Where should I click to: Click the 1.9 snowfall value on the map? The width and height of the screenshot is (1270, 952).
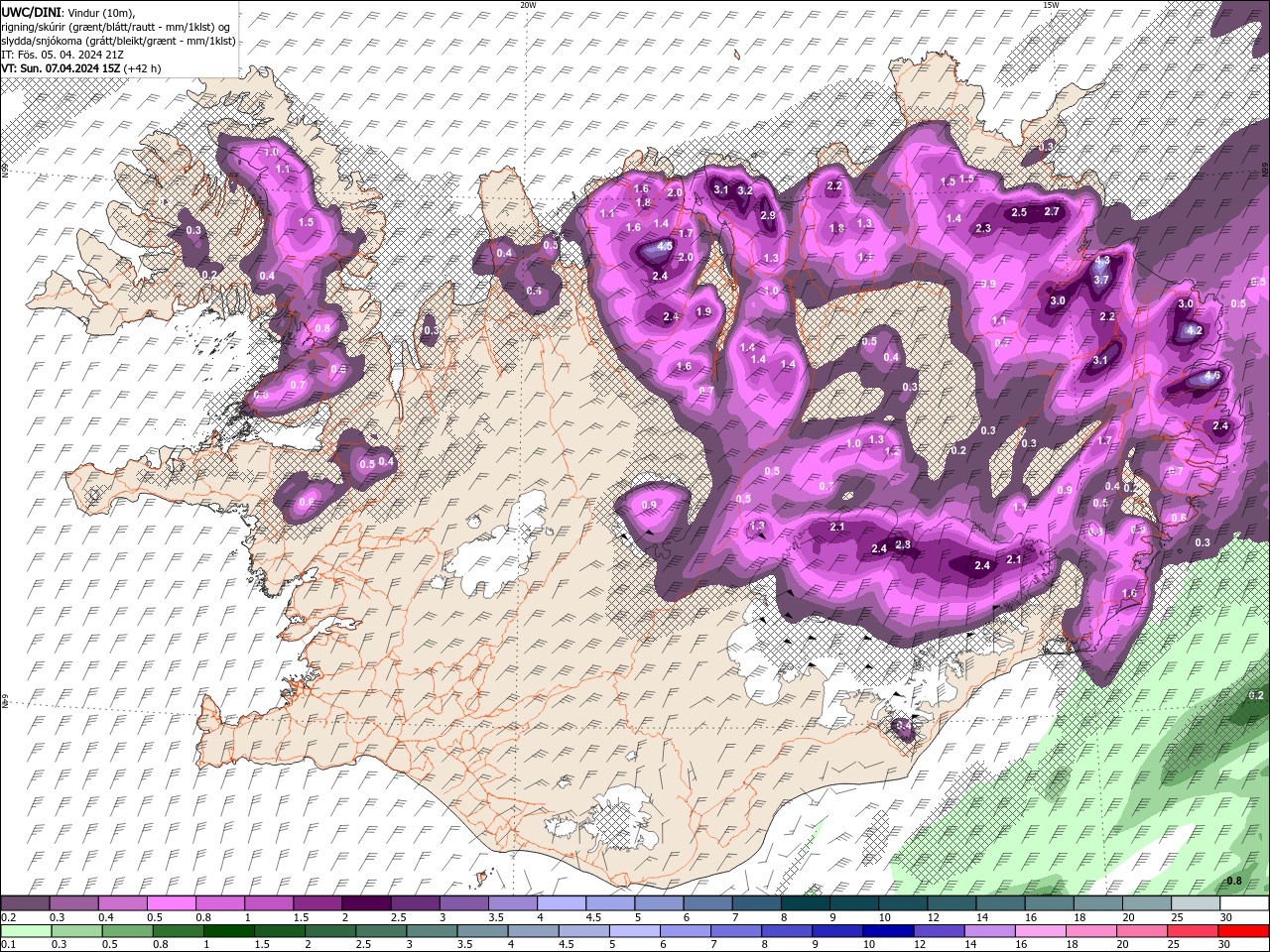pos(704,311)
